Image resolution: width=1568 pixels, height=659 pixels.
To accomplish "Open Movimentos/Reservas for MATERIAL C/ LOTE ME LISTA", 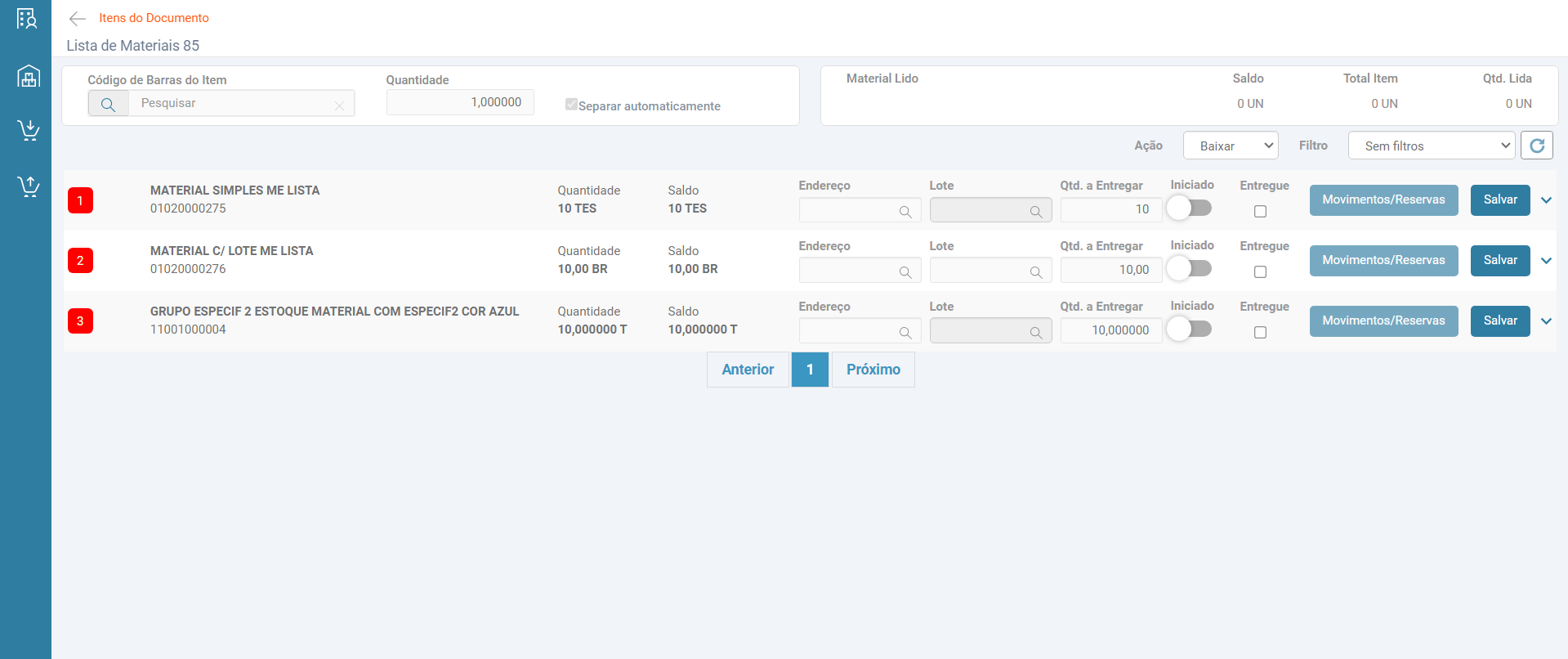I will (x=1383, y=260).
